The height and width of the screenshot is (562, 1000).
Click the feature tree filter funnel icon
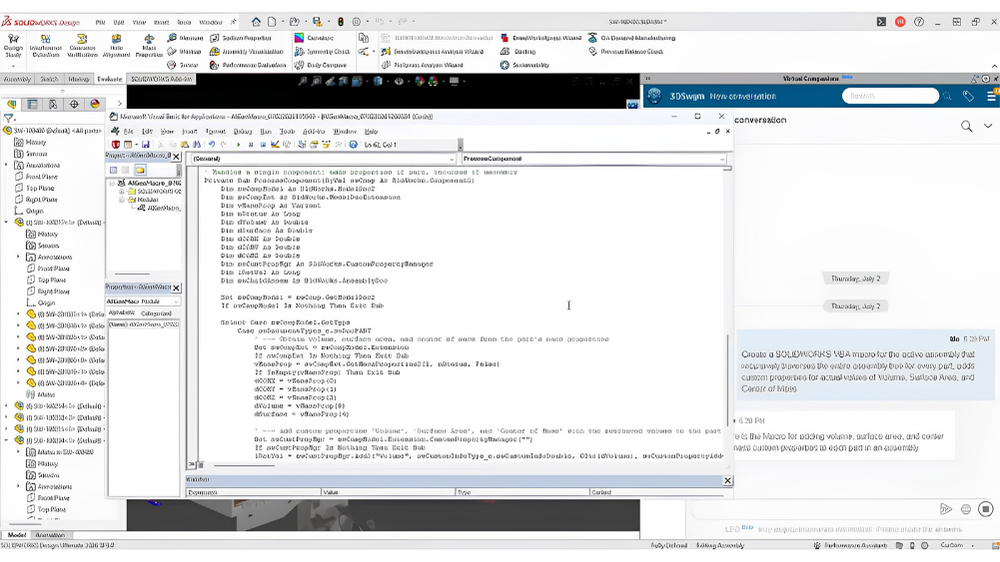point(8,118)
